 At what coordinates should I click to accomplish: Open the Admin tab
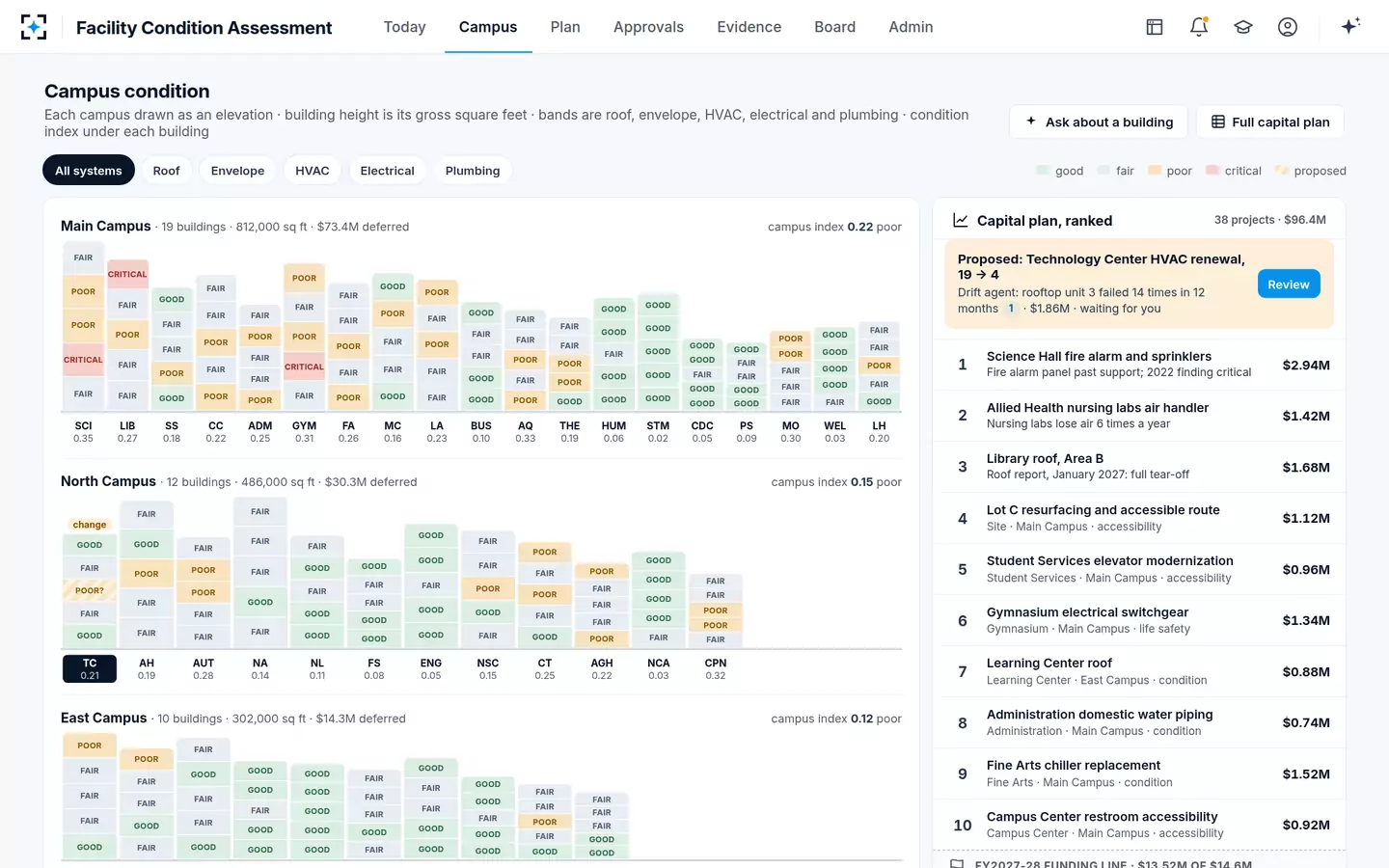point(911,27)
